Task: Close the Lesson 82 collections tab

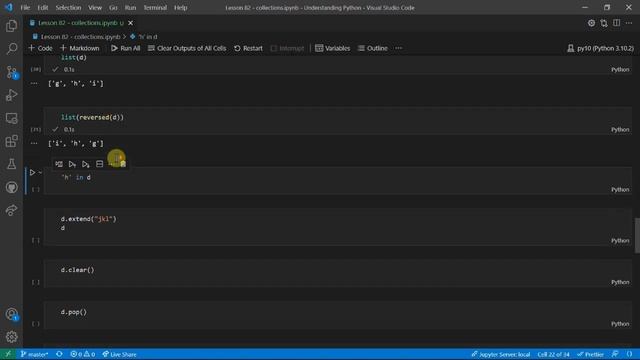Action: tap(131, 23)
